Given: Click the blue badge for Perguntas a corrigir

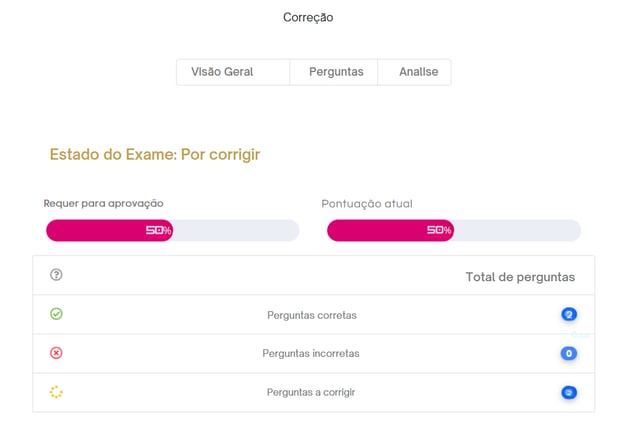Looking at the screenshot, I should coord(569,392).
